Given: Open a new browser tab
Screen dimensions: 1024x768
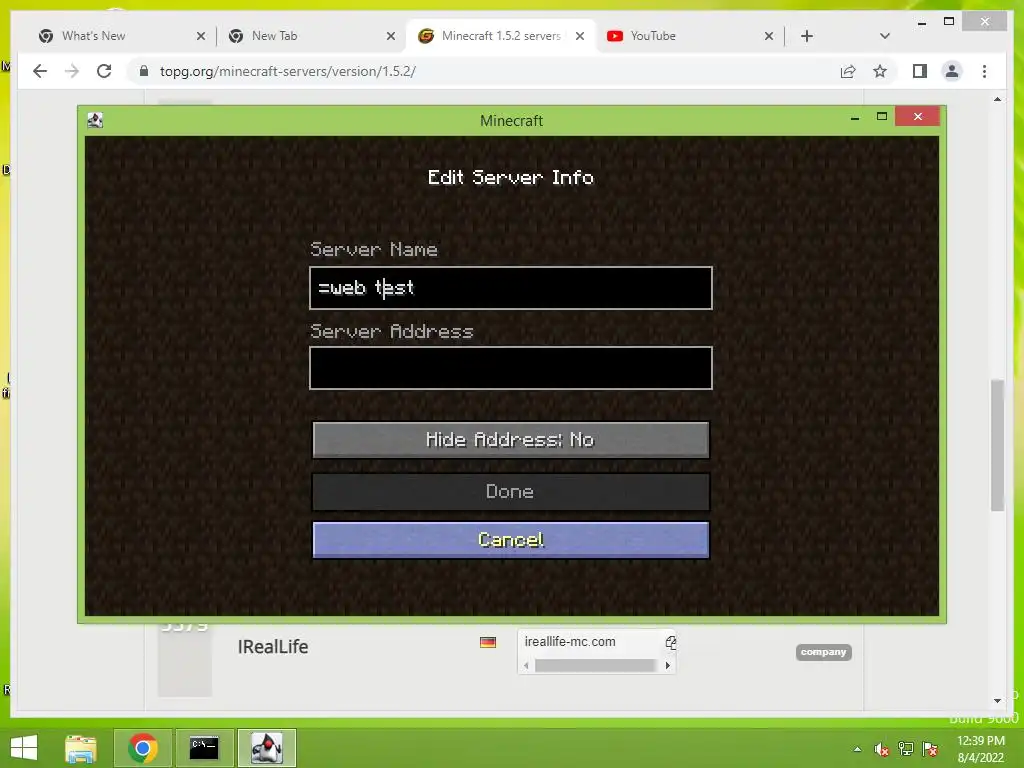Looking at the screenshot, I should pyautogui.click(x=807, y=36).
